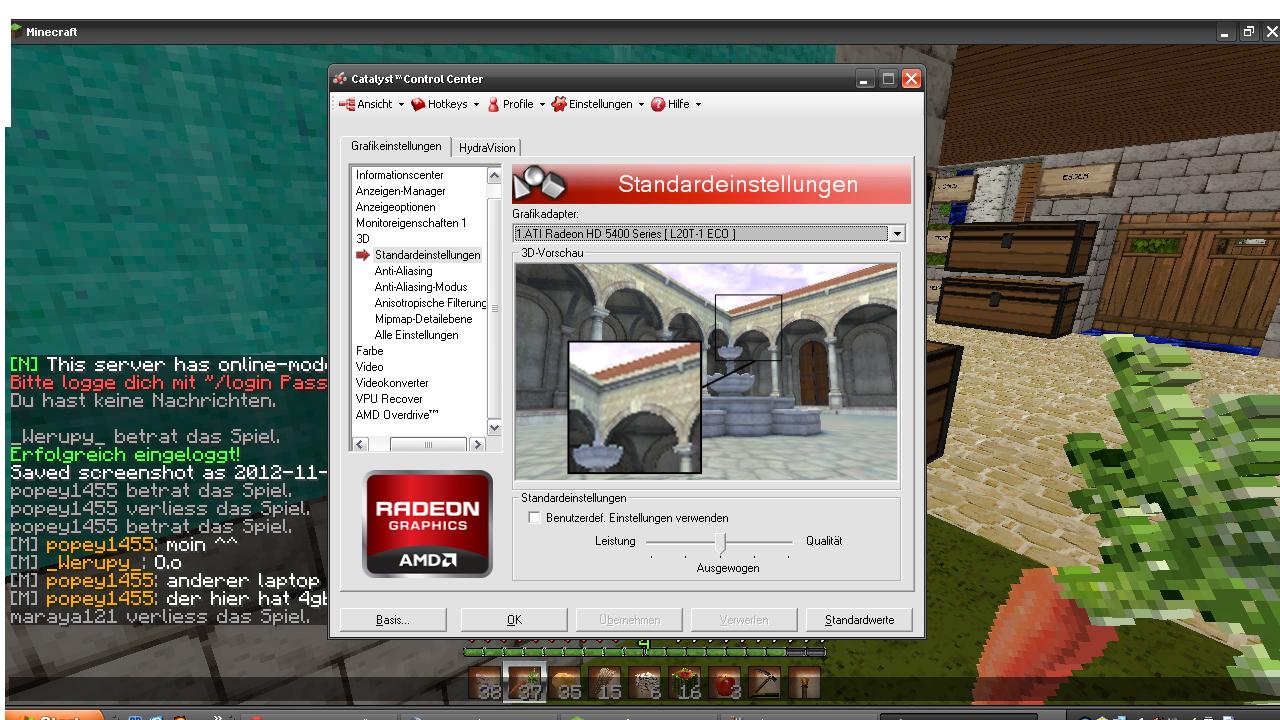Switch to the HydraVision tab

pyautogui.click(x=487, y=148)
